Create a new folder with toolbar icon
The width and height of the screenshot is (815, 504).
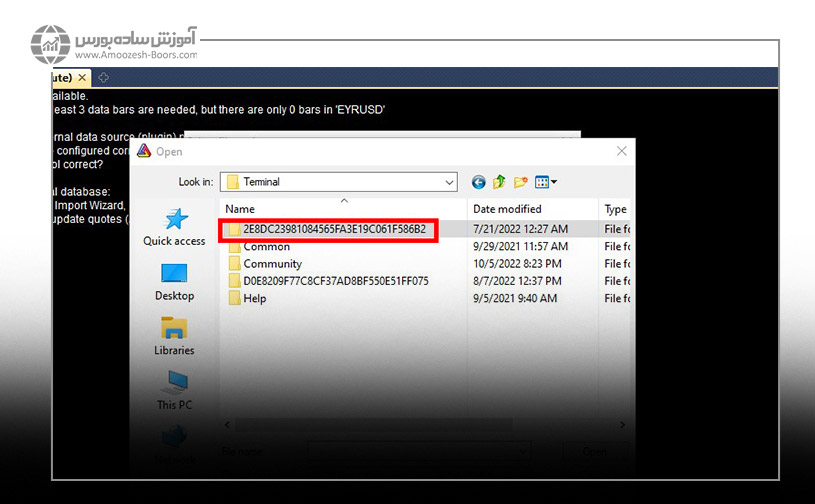pos(520,182)
